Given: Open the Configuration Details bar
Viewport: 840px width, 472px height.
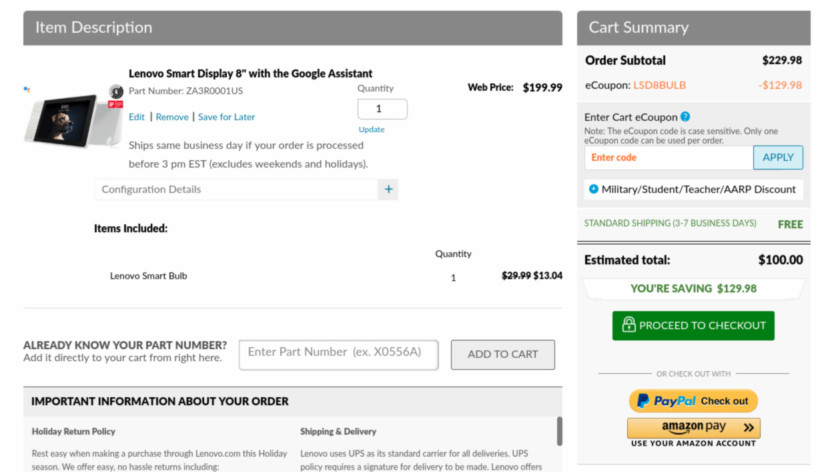Looking at the screenshot, I should [x=235, y=189].
